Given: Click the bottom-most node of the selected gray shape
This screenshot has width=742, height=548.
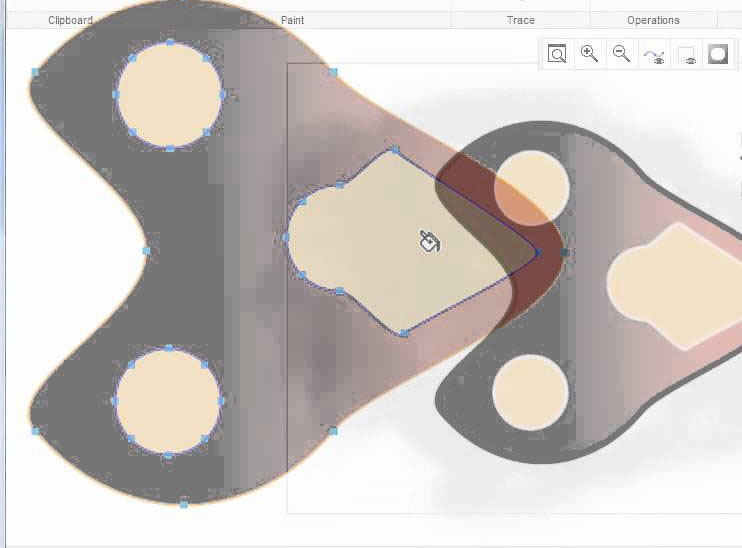Looking at the screenshot, I should 184,504.
